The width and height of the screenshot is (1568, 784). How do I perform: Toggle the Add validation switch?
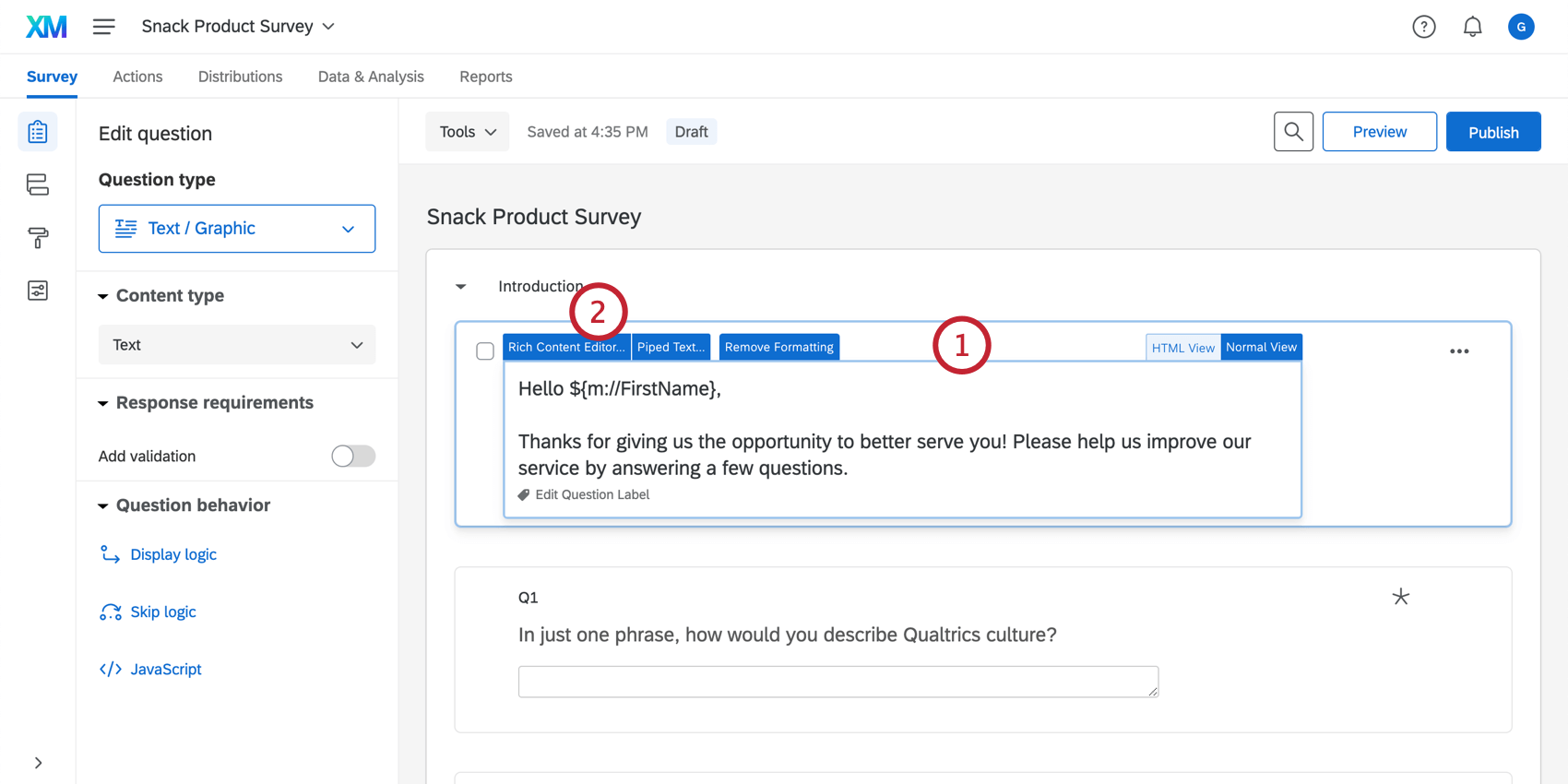pos(353,456)
